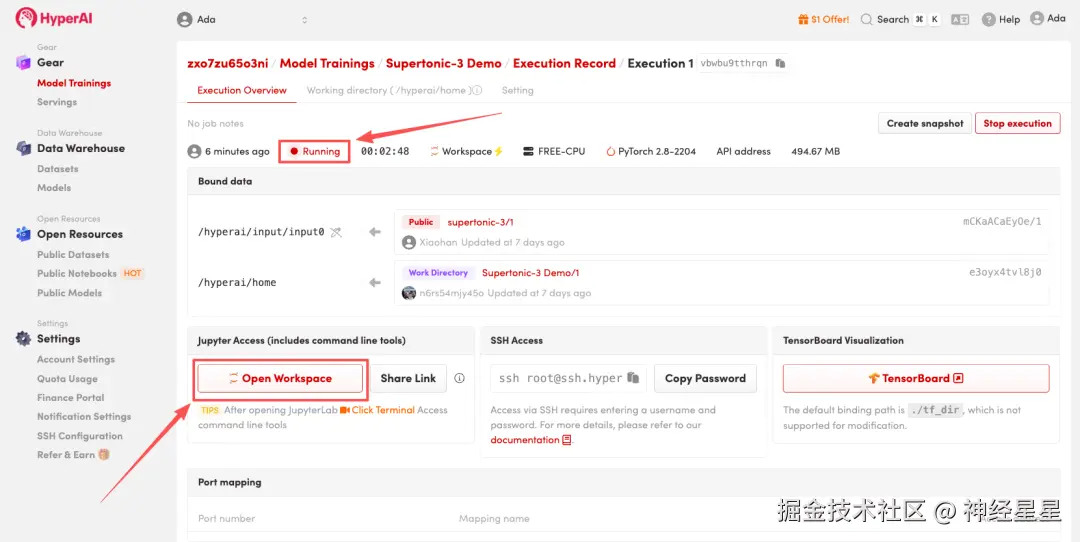Click the Search magnifier icon
1080x542 pixels.
(866, 19)
